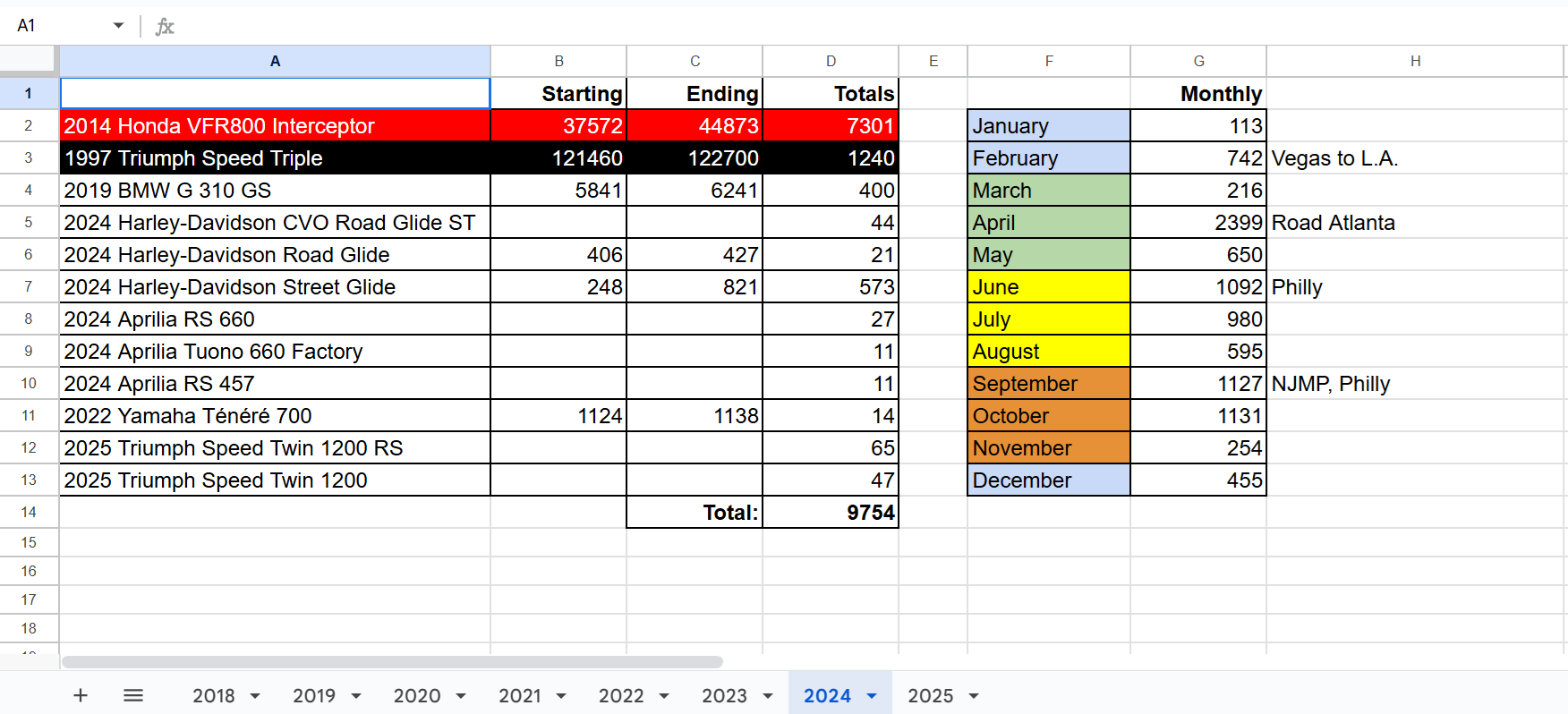The image size is (1568, 714).
Task: Select the Road Atlanta note cell
Action: [x=1415, y=223]
